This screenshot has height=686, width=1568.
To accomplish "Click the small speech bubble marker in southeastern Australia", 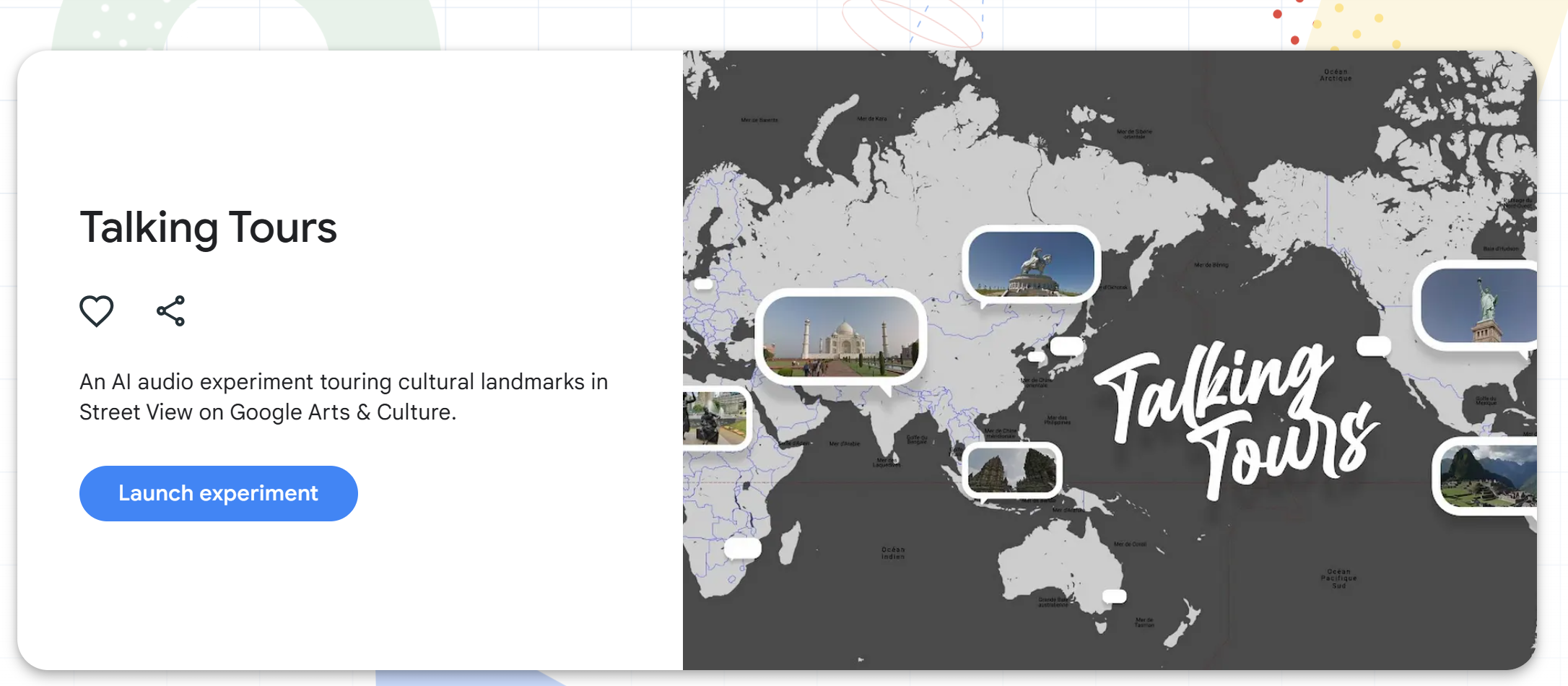I will coord(1114,596).
